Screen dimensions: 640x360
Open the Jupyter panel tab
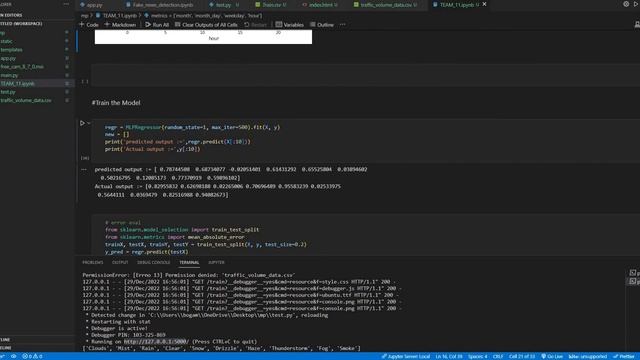point(216,262)
